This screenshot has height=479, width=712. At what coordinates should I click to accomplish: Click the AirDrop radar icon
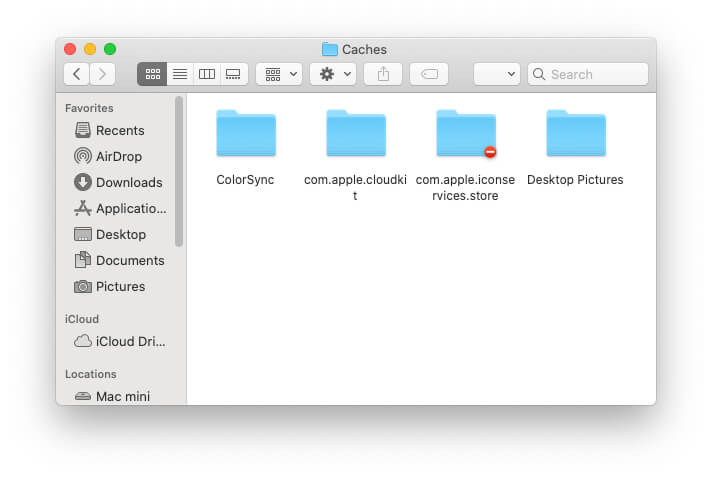(83, 156)
